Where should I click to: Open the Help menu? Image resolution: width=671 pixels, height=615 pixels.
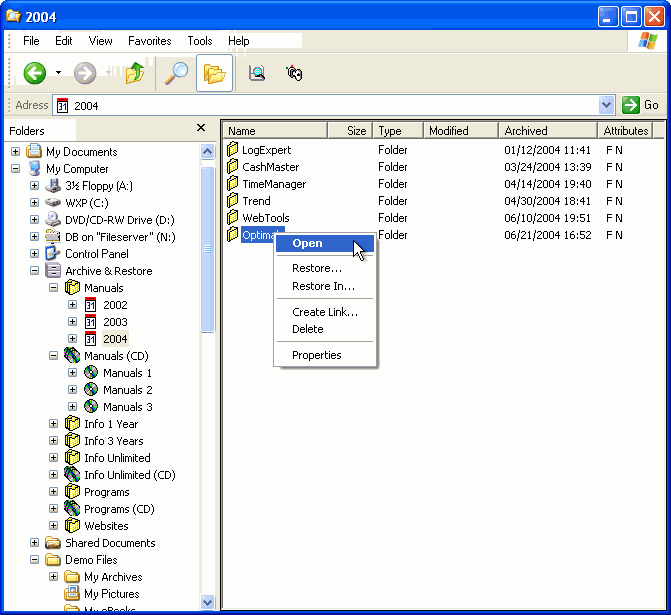[239, 41]
